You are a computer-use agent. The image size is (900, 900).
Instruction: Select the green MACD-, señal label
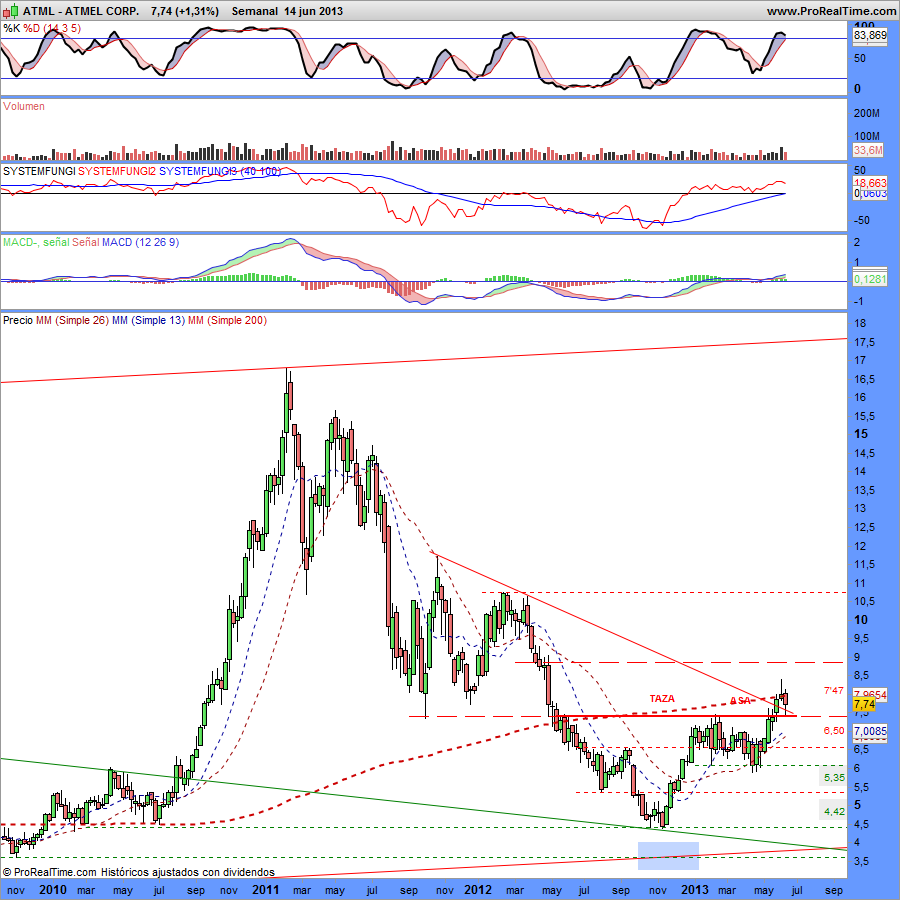pos(36,242)
